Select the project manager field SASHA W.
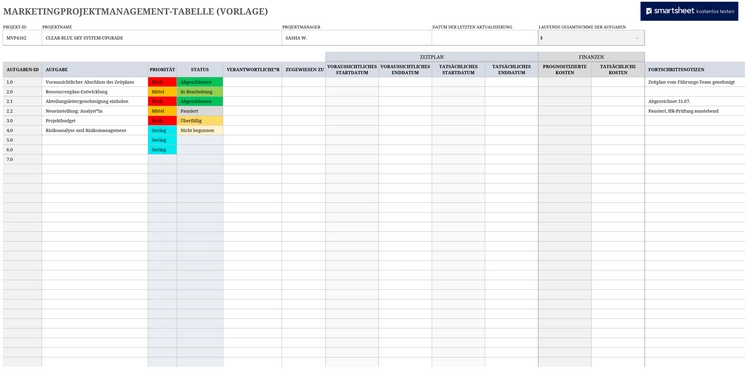 click(357, 38)
